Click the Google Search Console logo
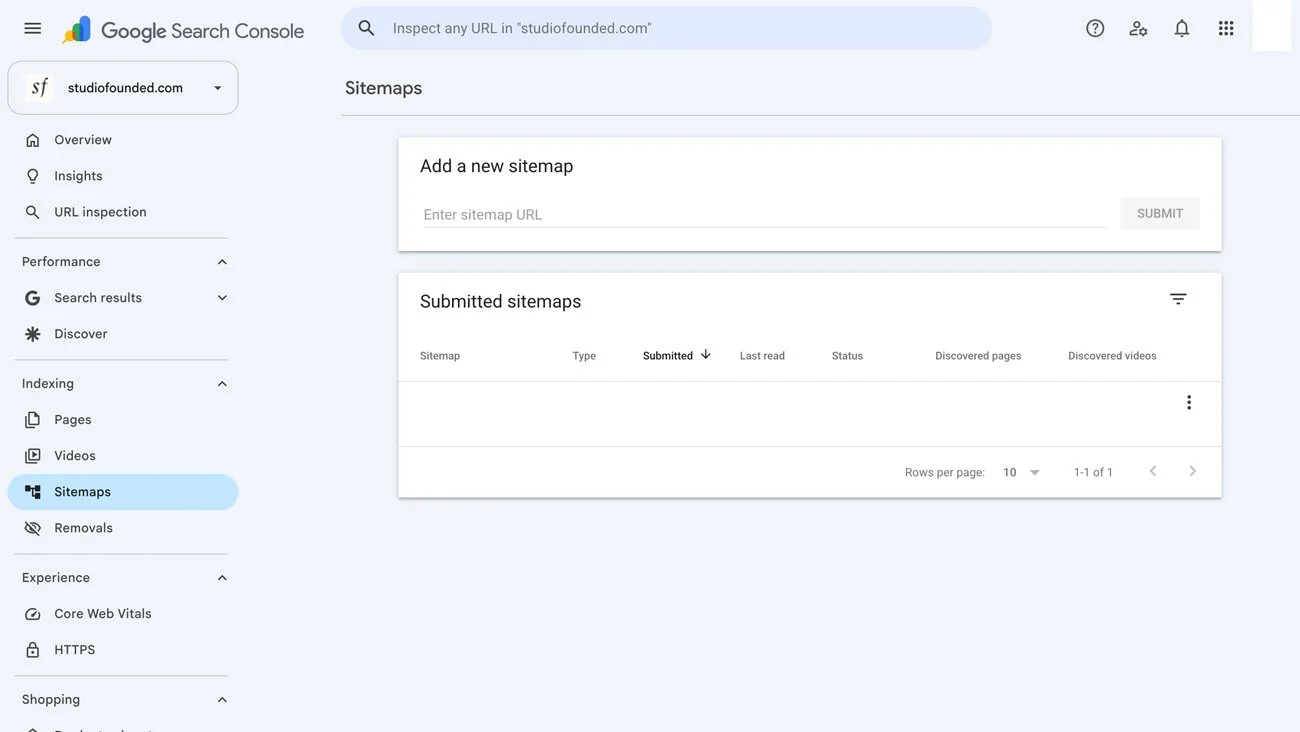 coord(183,30)
